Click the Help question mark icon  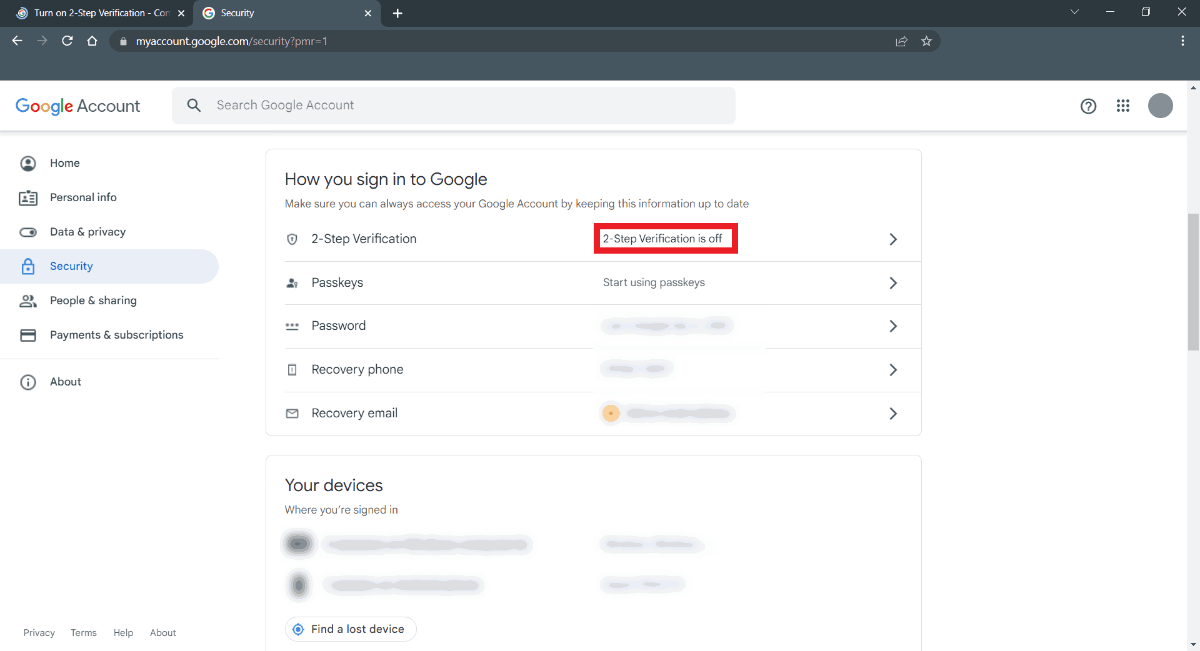1088,105
